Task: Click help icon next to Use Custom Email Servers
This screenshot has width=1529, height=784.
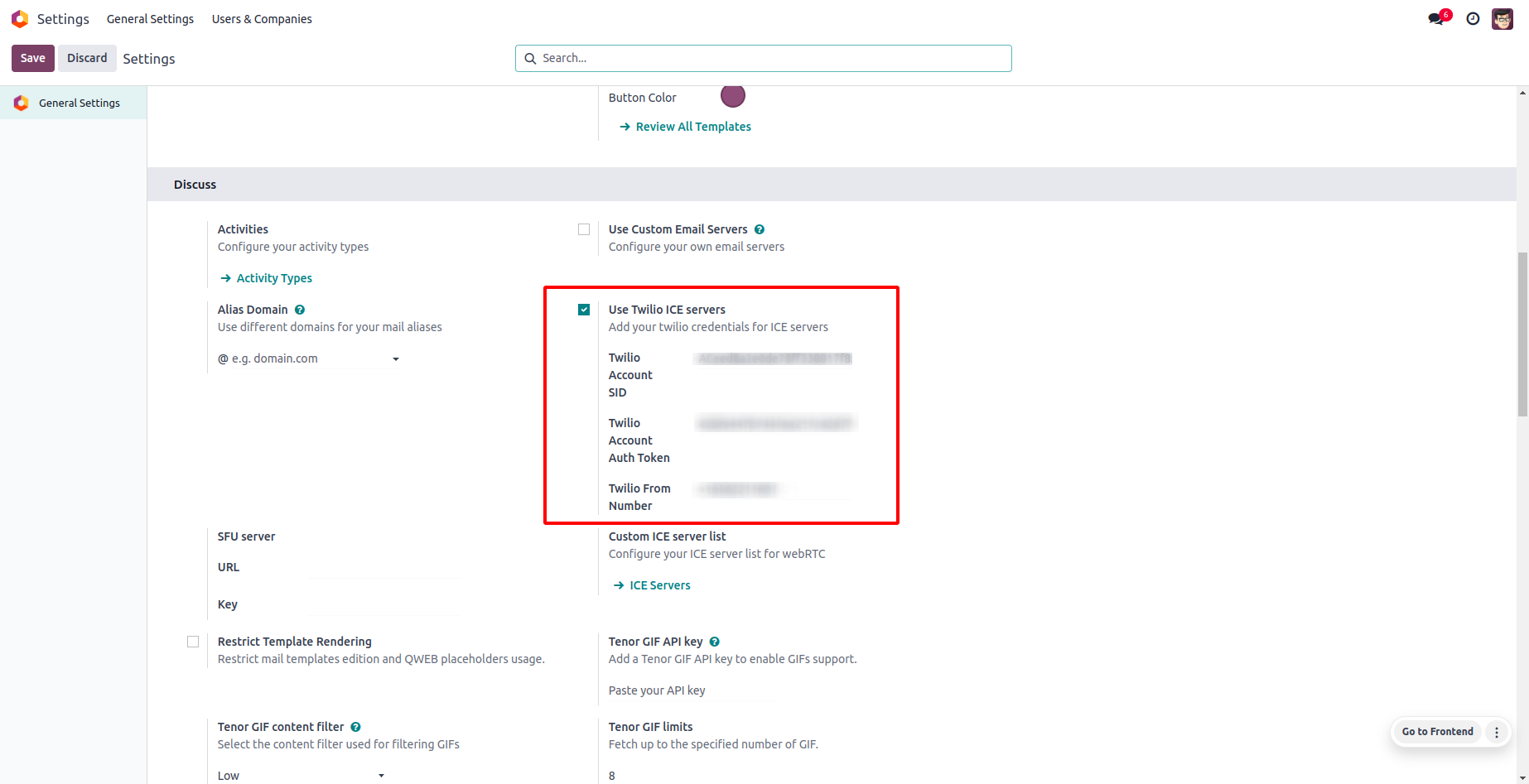Action: tap(760, 229)
